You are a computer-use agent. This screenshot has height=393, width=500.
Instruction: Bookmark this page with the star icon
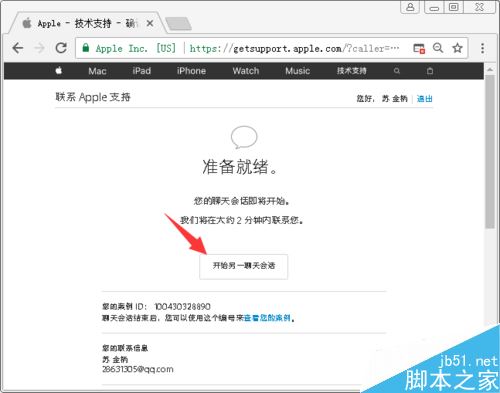[x=457, y=48]
